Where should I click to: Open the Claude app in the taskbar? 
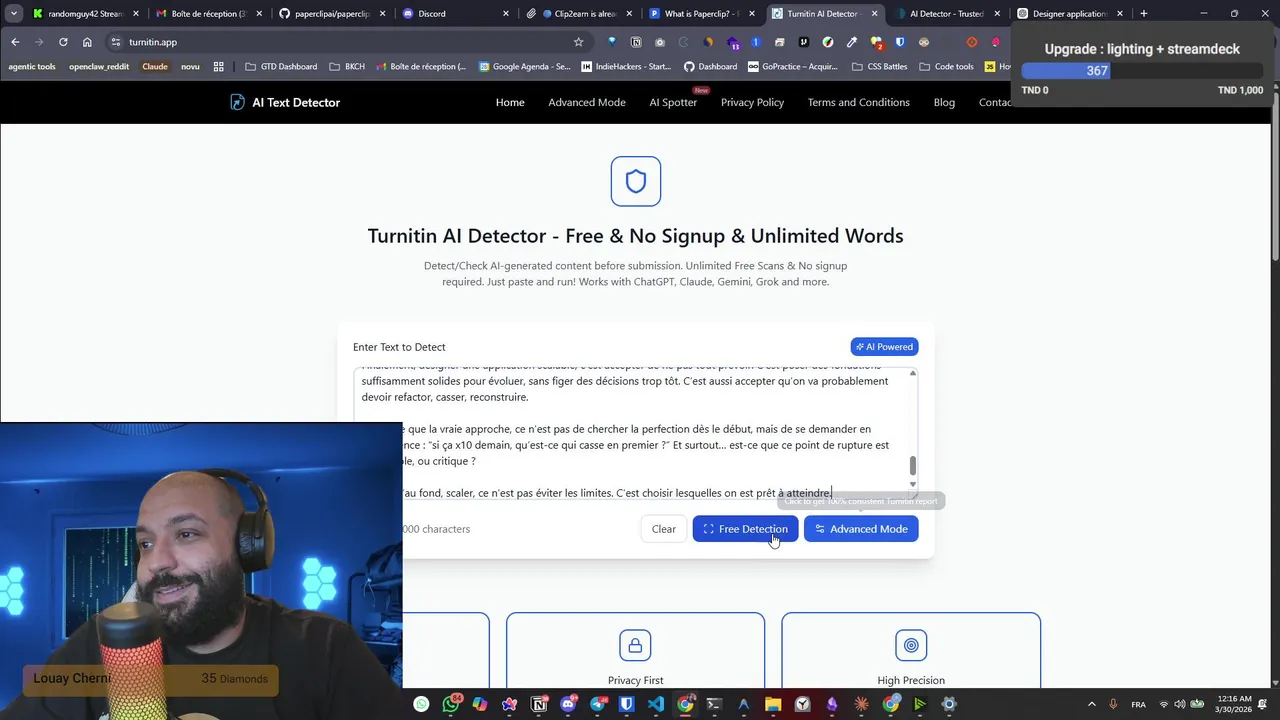861,704
